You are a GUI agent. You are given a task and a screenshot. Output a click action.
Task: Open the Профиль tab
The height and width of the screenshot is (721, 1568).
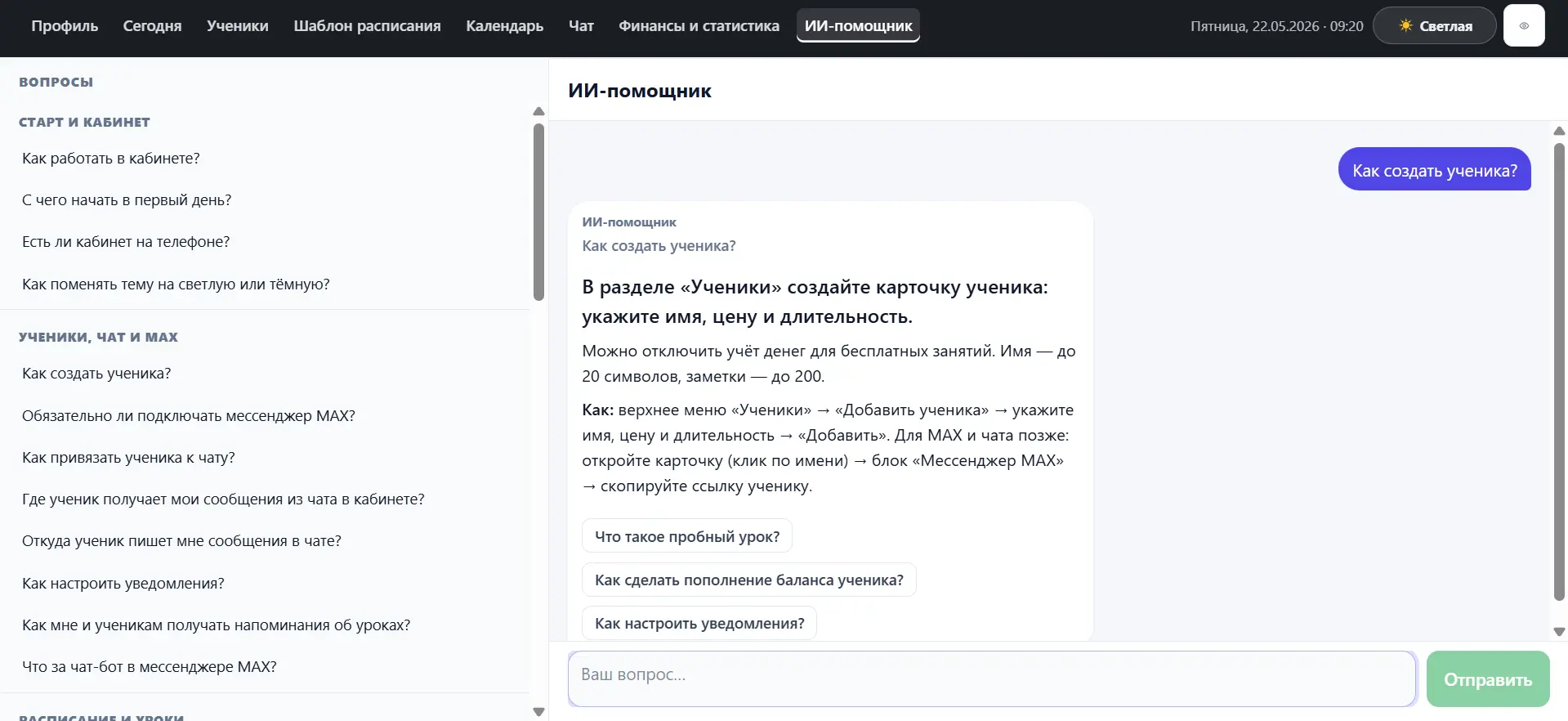(65, 25)
